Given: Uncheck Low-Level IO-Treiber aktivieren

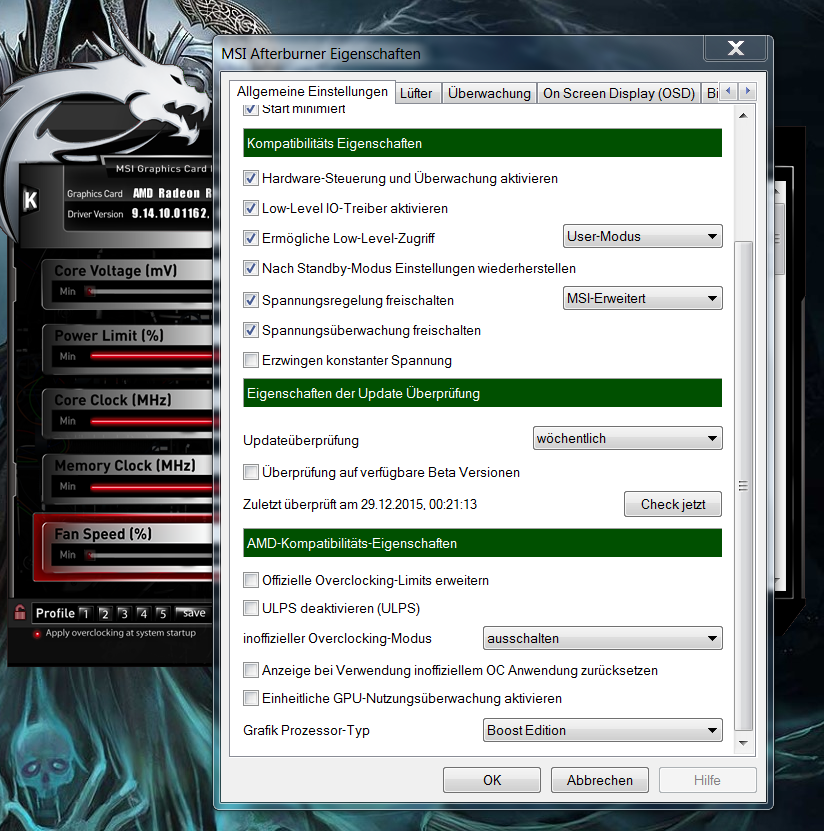Looking at the screenshot, I should 251,208.
